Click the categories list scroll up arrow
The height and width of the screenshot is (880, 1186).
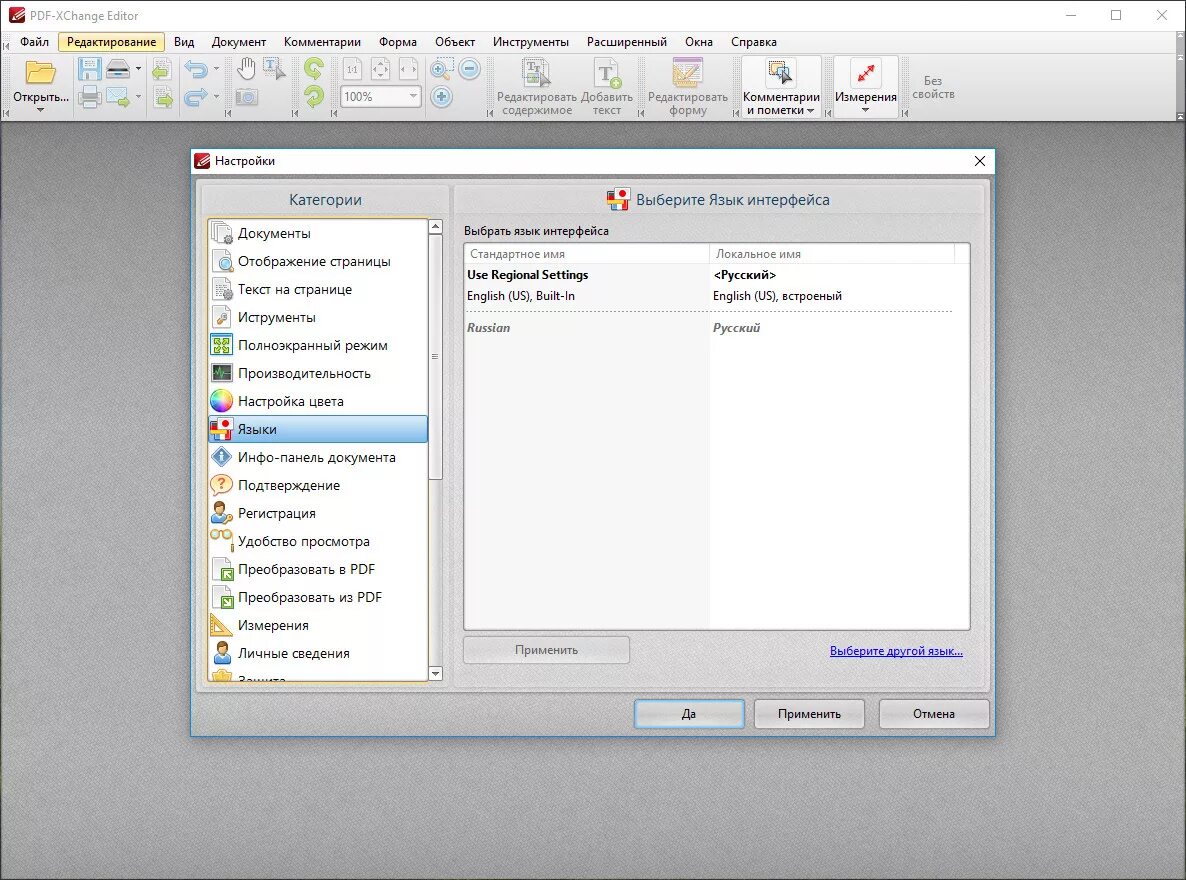(435, 226)
